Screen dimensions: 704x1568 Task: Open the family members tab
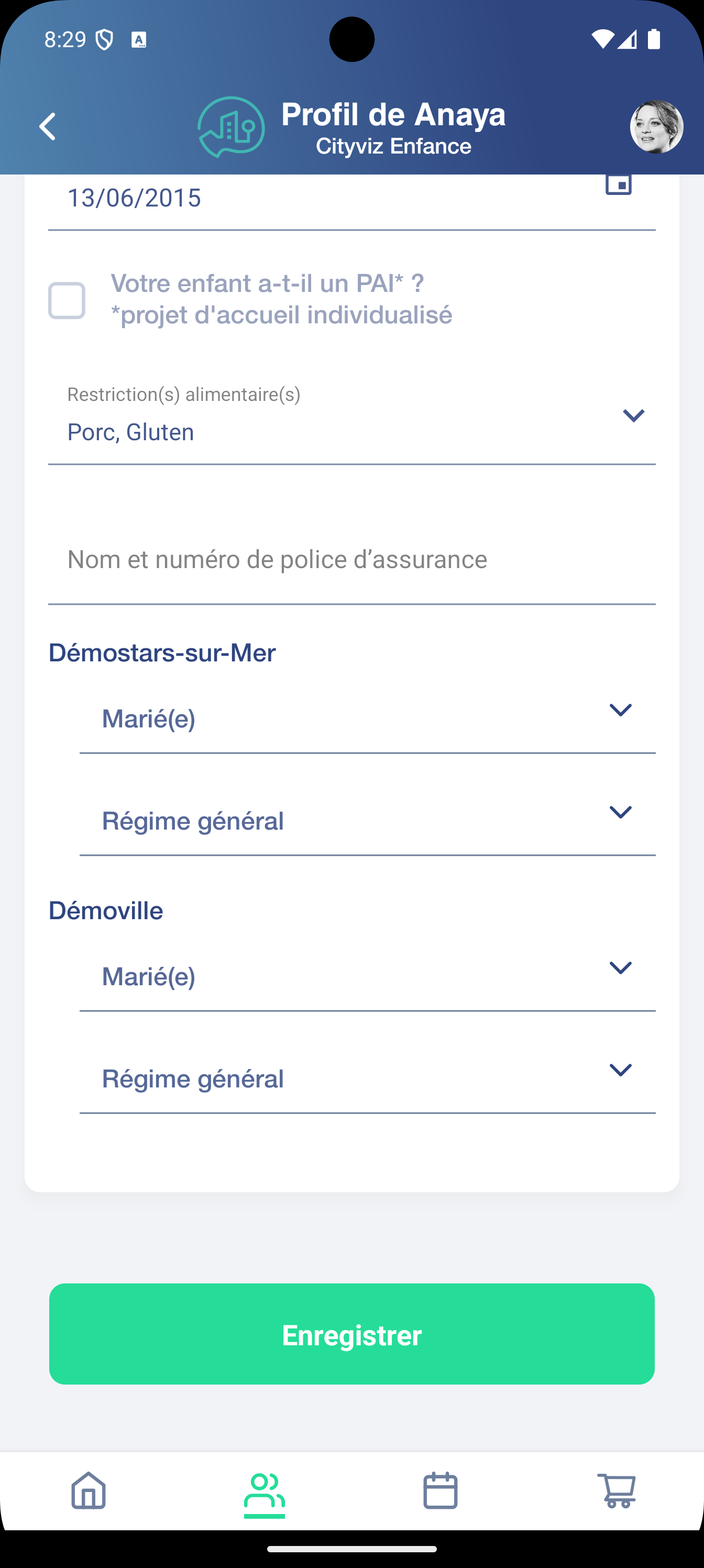click(x=264, y=1490)
